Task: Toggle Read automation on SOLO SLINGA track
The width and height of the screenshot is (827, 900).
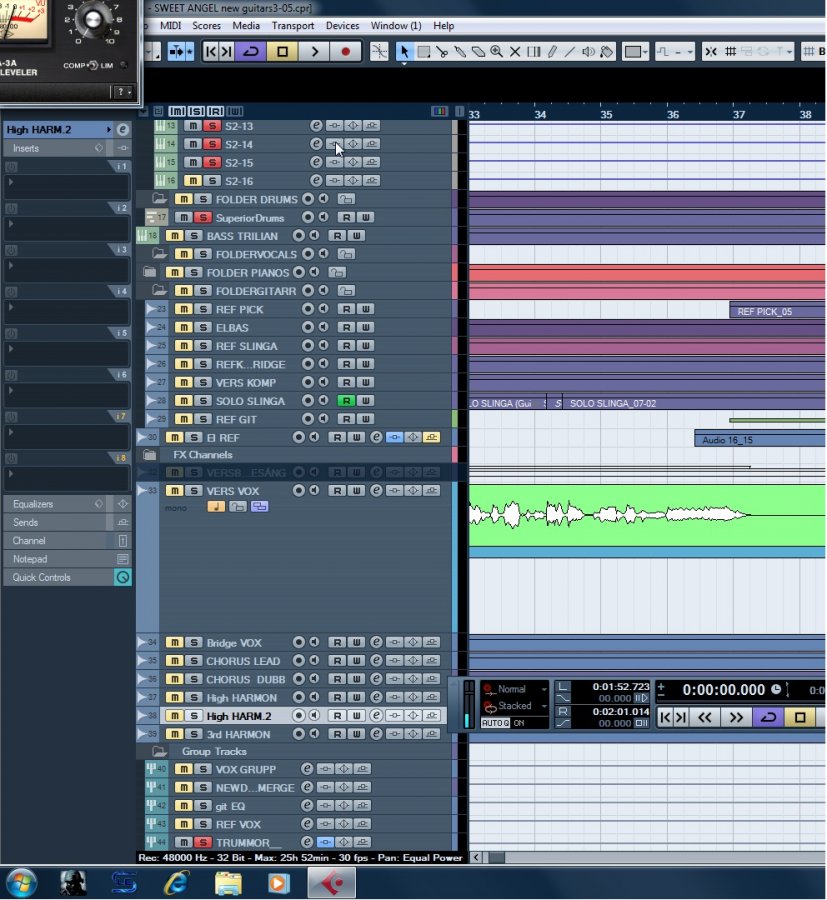Action: (x=345, y=401)
